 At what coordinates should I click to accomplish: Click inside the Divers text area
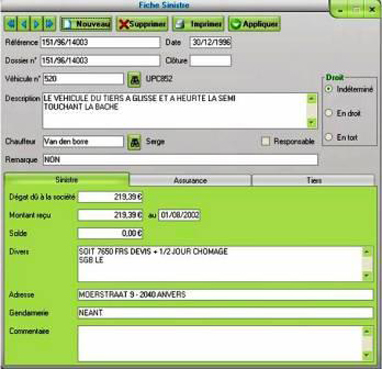(220, 264)
